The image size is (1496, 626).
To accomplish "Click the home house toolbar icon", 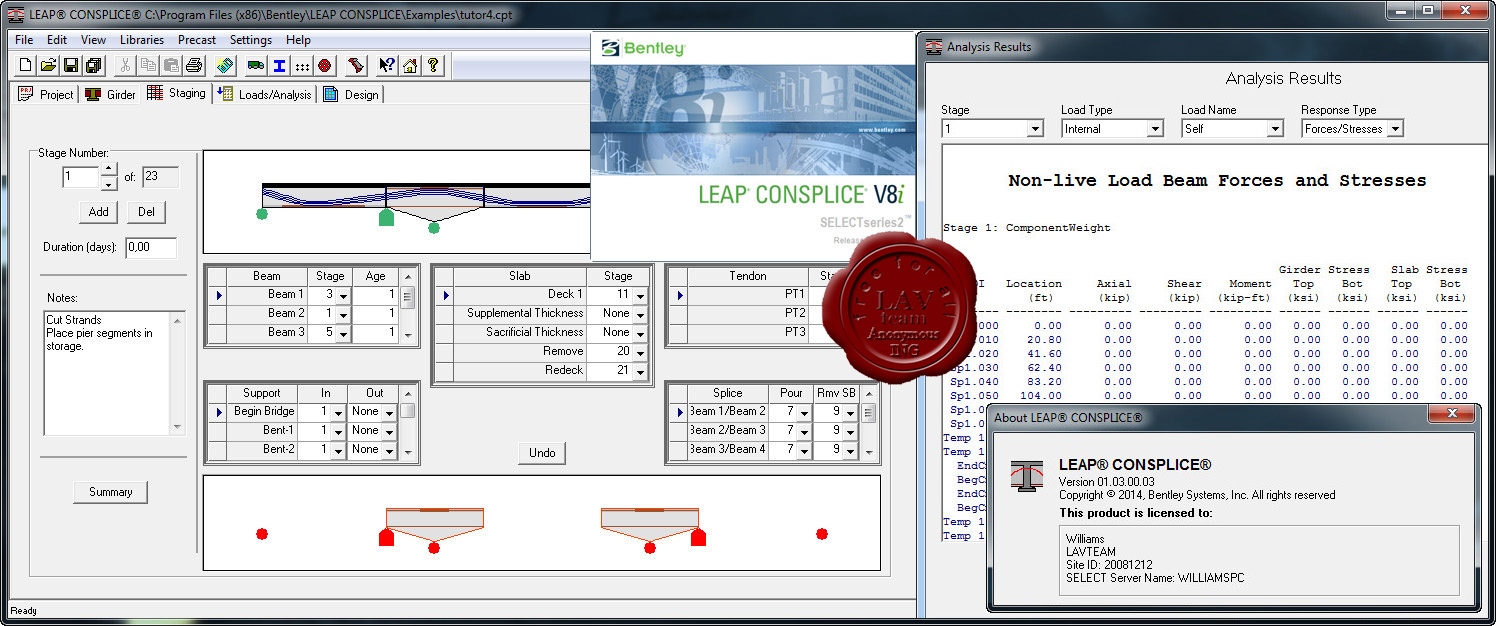I will click(409, 66).
